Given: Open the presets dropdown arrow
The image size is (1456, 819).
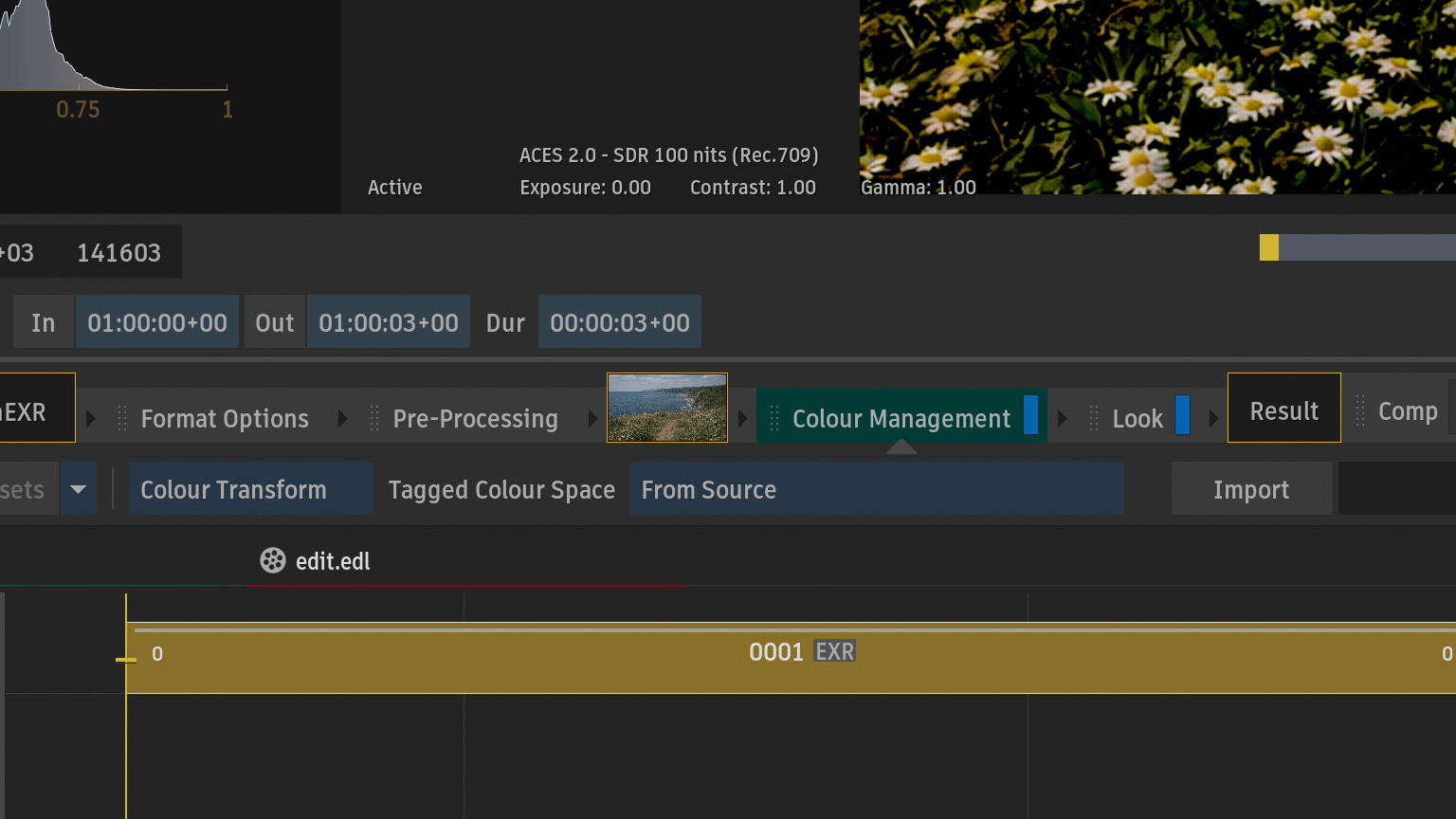Looking at the screenshot, I should (x=79, y=489).
